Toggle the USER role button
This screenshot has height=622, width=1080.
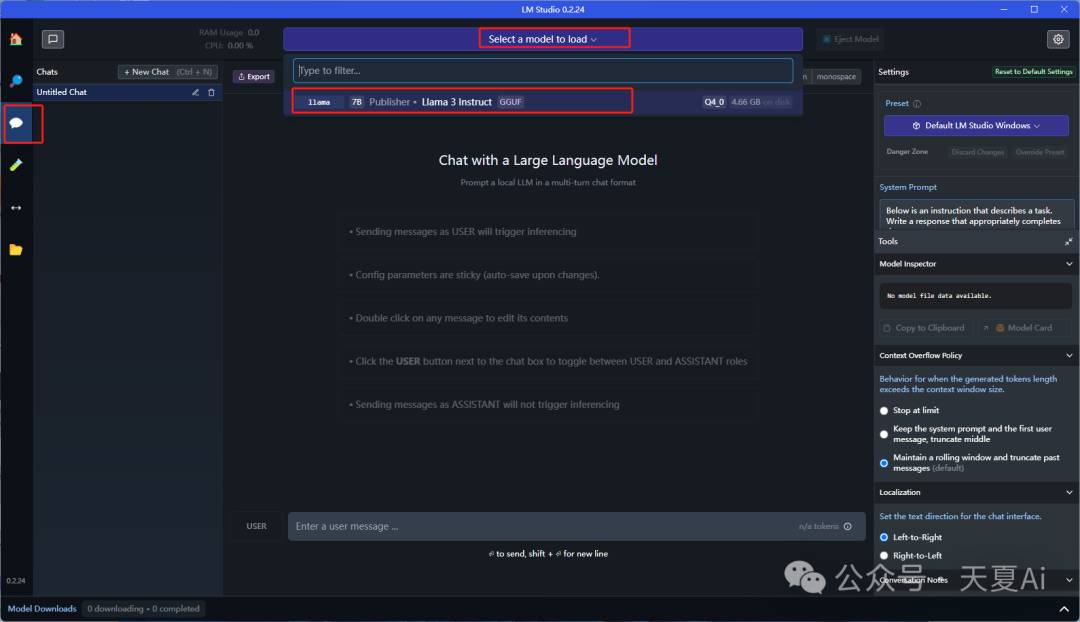[256, 527]
